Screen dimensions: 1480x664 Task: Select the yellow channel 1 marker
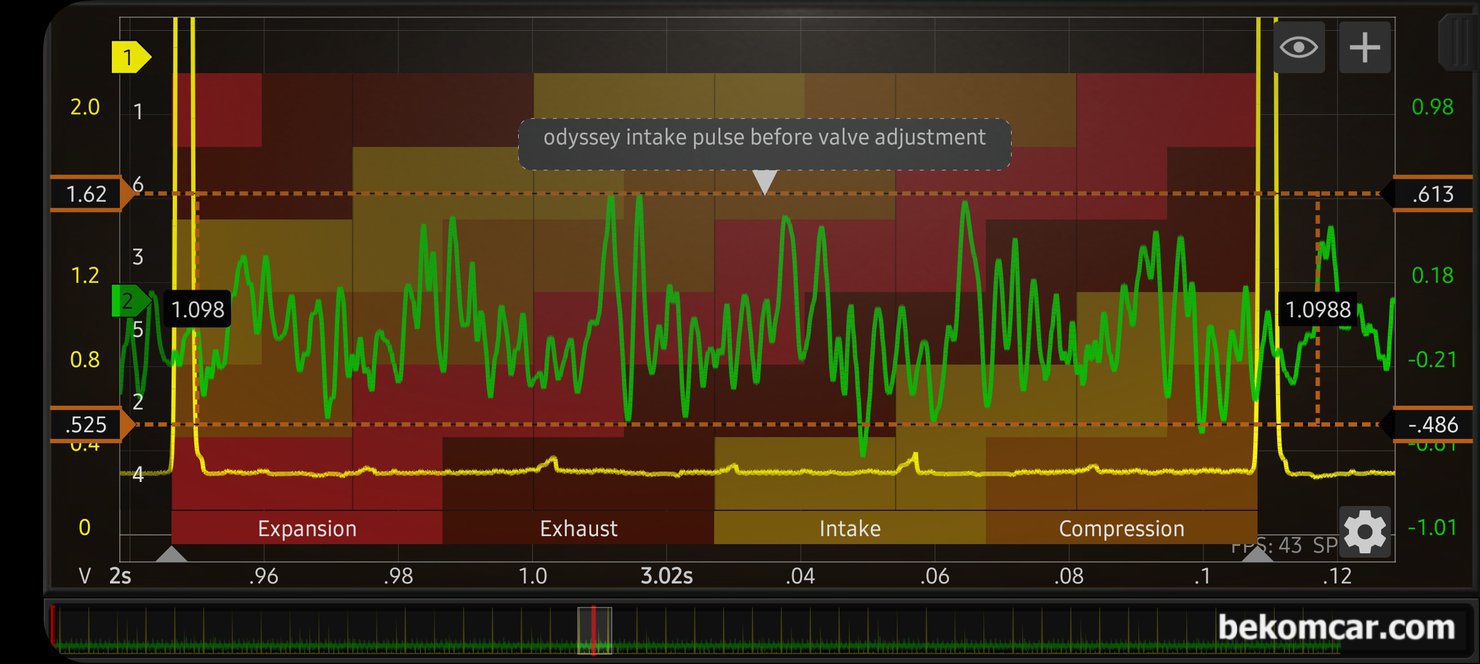click(131, 58)
